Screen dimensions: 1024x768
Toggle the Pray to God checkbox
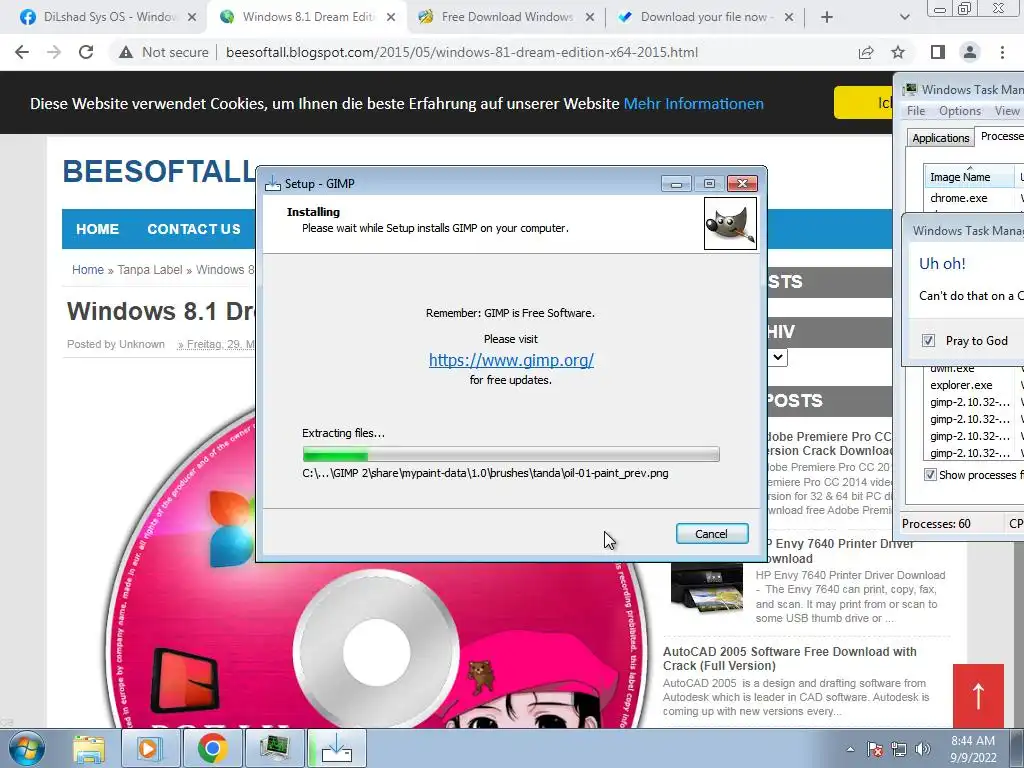(928, 340)
